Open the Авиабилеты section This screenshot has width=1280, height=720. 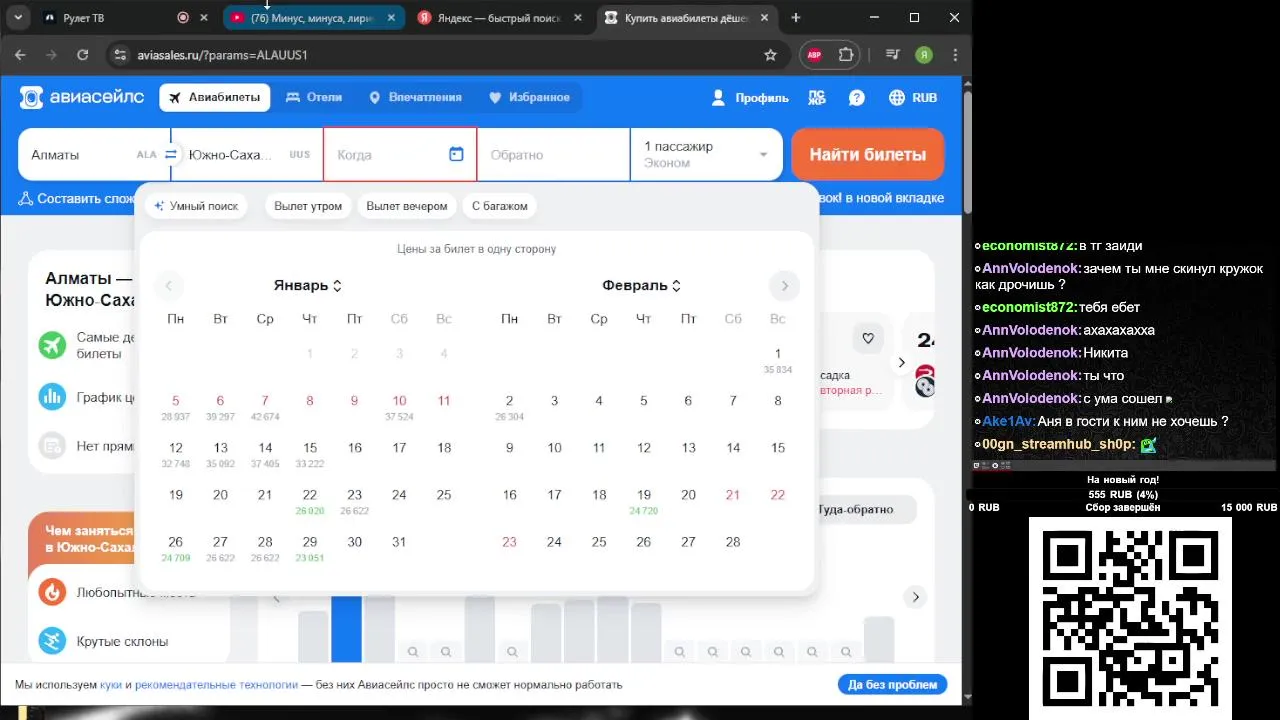215,97
